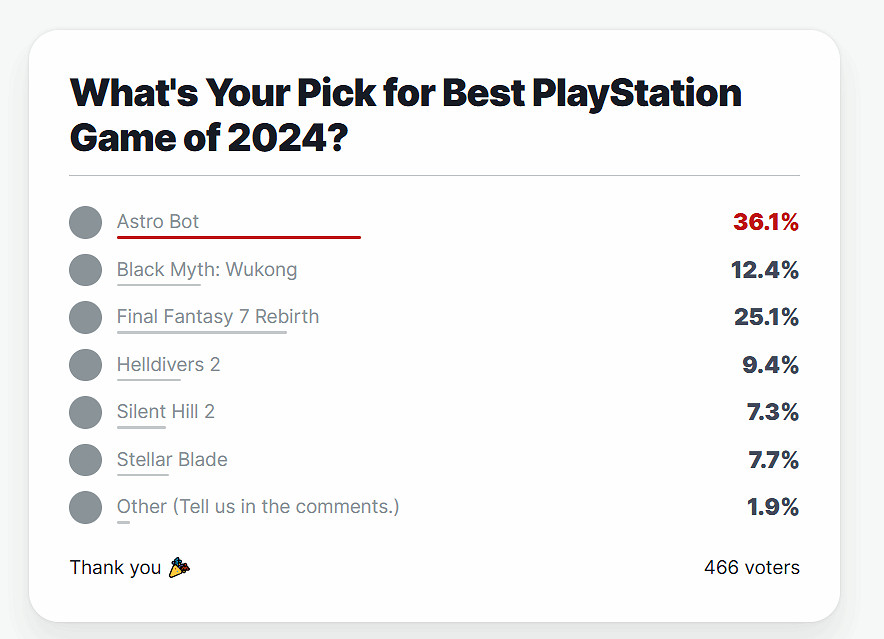Mark the Silent Hill 2 radio button
884x639 pixels.
86,412
